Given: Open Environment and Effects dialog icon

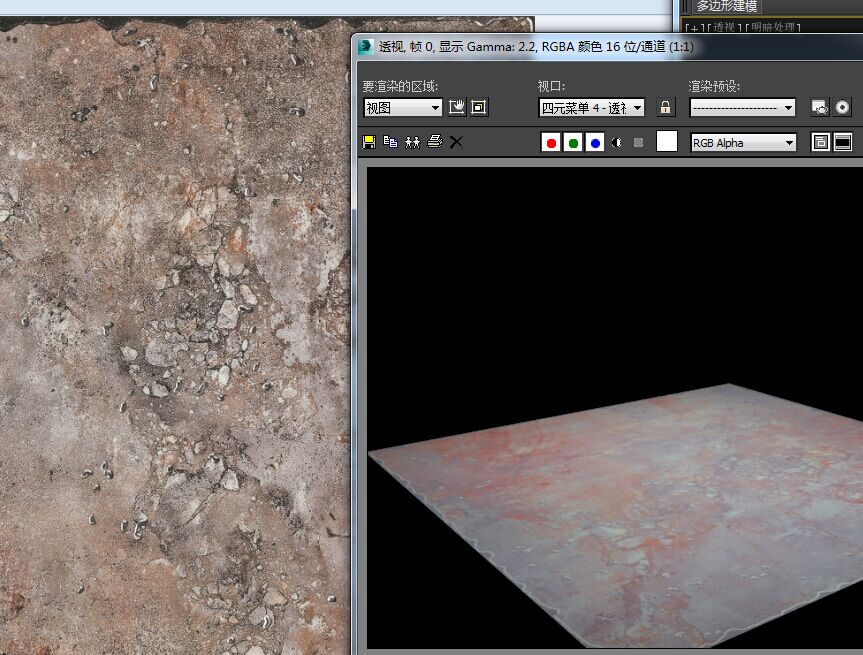Looking at the screenshot, I should [842, 107].
